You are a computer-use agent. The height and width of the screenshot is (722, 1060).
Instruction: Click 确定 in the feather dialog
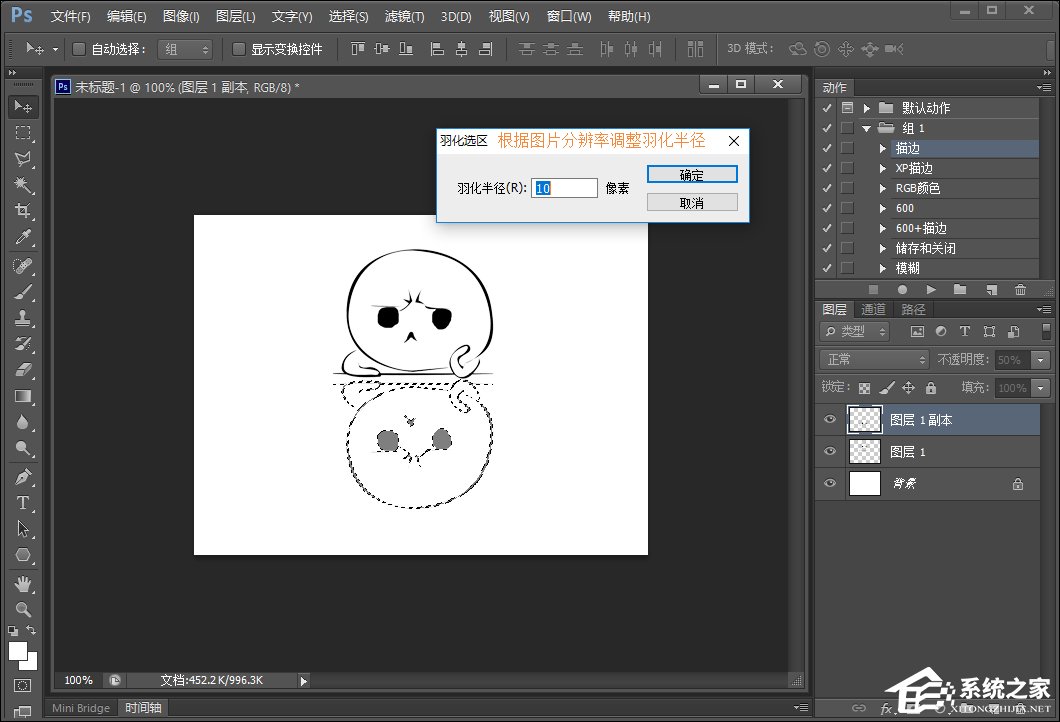tap(692, 175)
